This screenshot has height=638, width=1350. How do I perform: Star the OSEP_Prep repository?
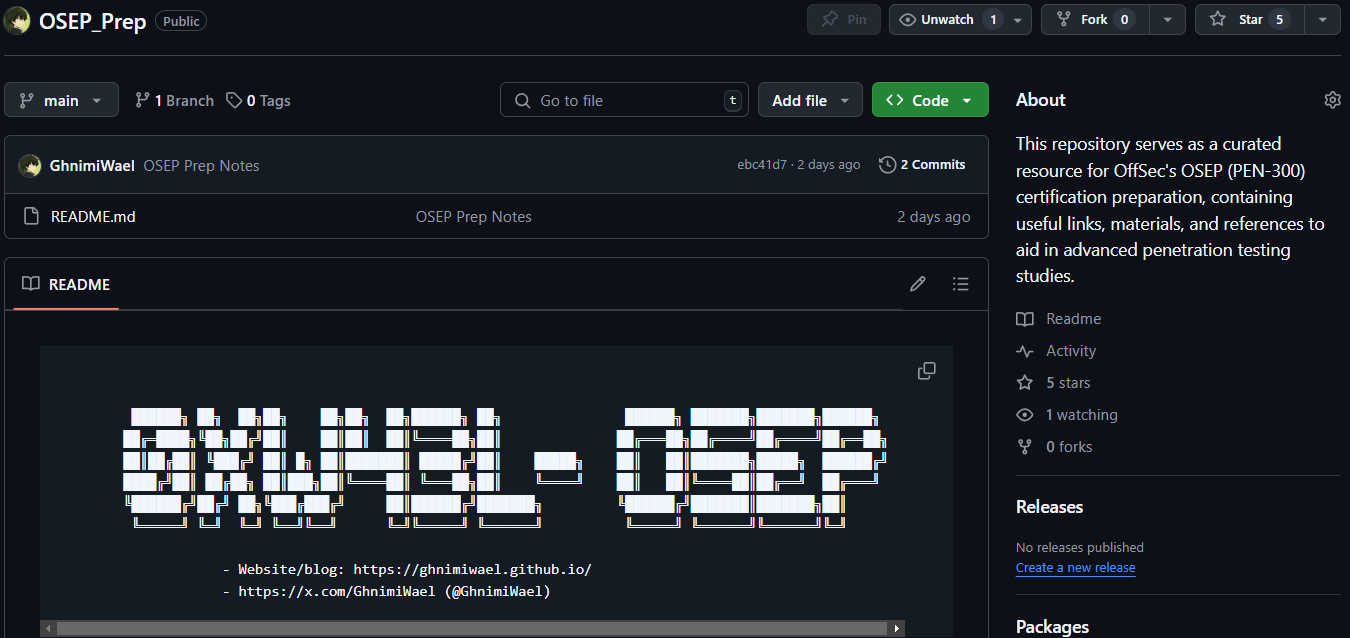click(x=1249, y=19)
